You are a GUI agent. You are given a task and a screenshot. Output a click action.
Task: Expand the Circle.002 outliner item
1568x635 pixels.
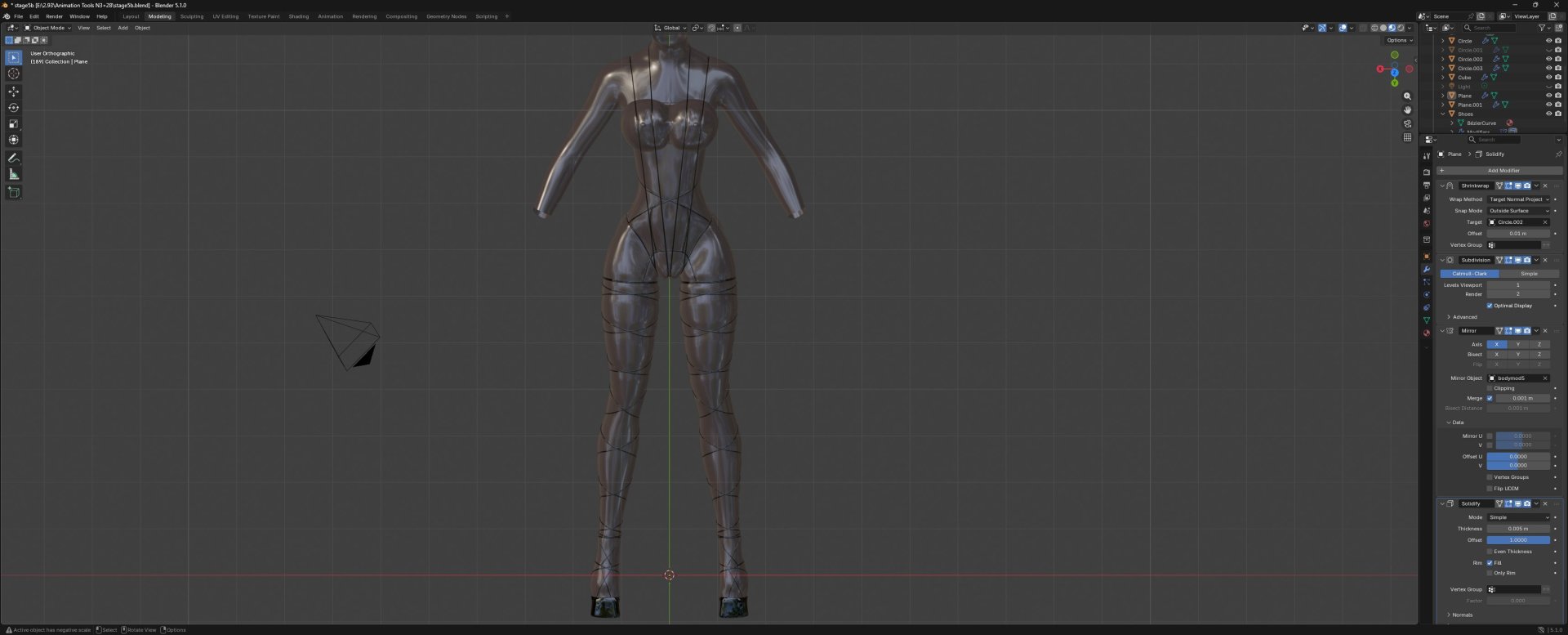[1443, 59]
